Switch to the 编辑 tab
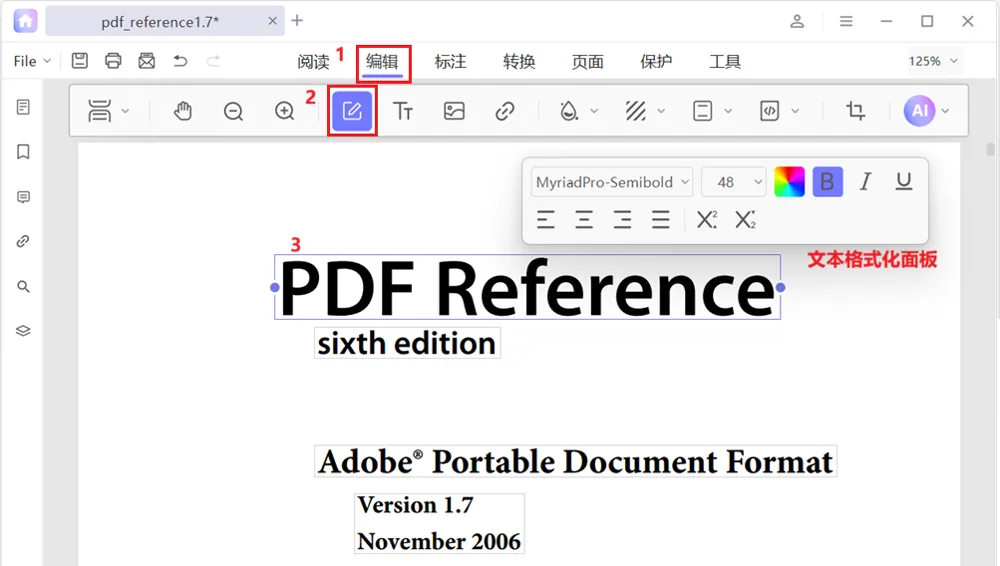The image size is (1000, 566). pyautogui.click(x=382, y=62)
